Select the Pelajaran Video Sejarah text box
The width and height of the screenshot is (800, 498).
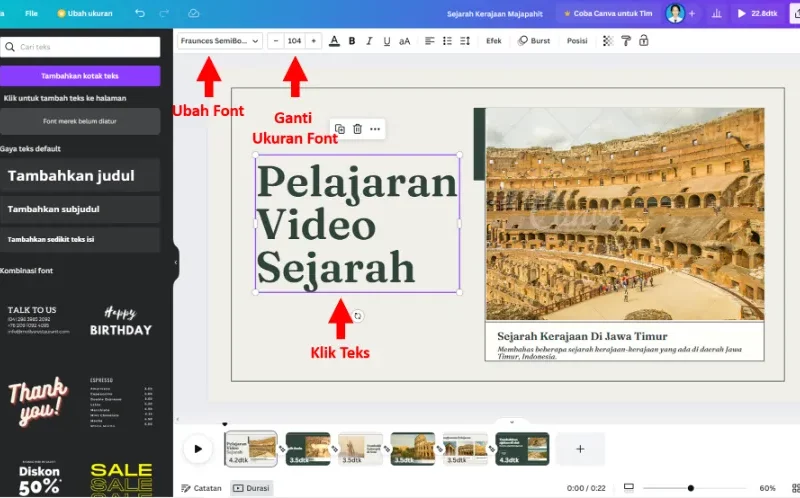coord(357,224)
